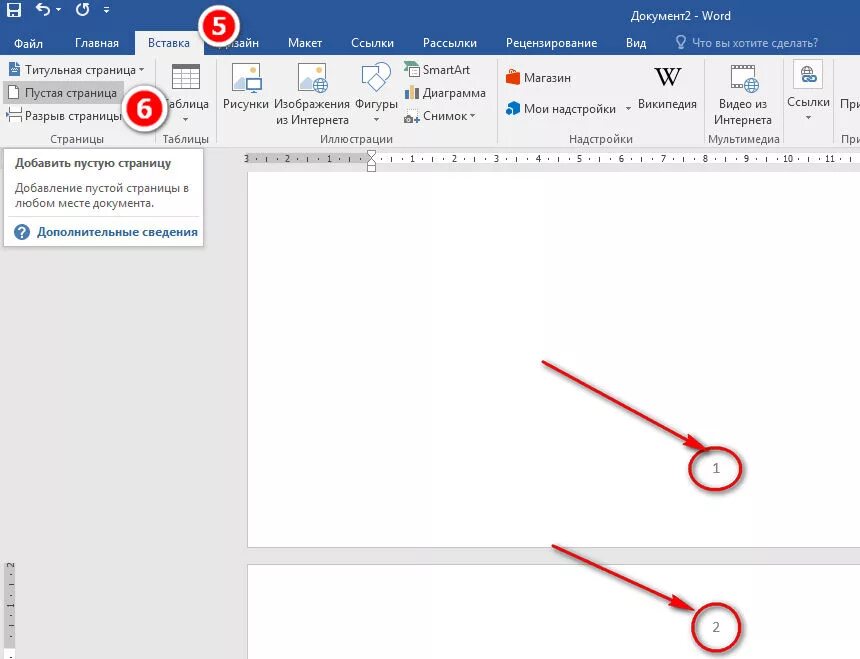Open the Рецензирование tab
This screenshot has height=659, width=860.
pos(551,43)
